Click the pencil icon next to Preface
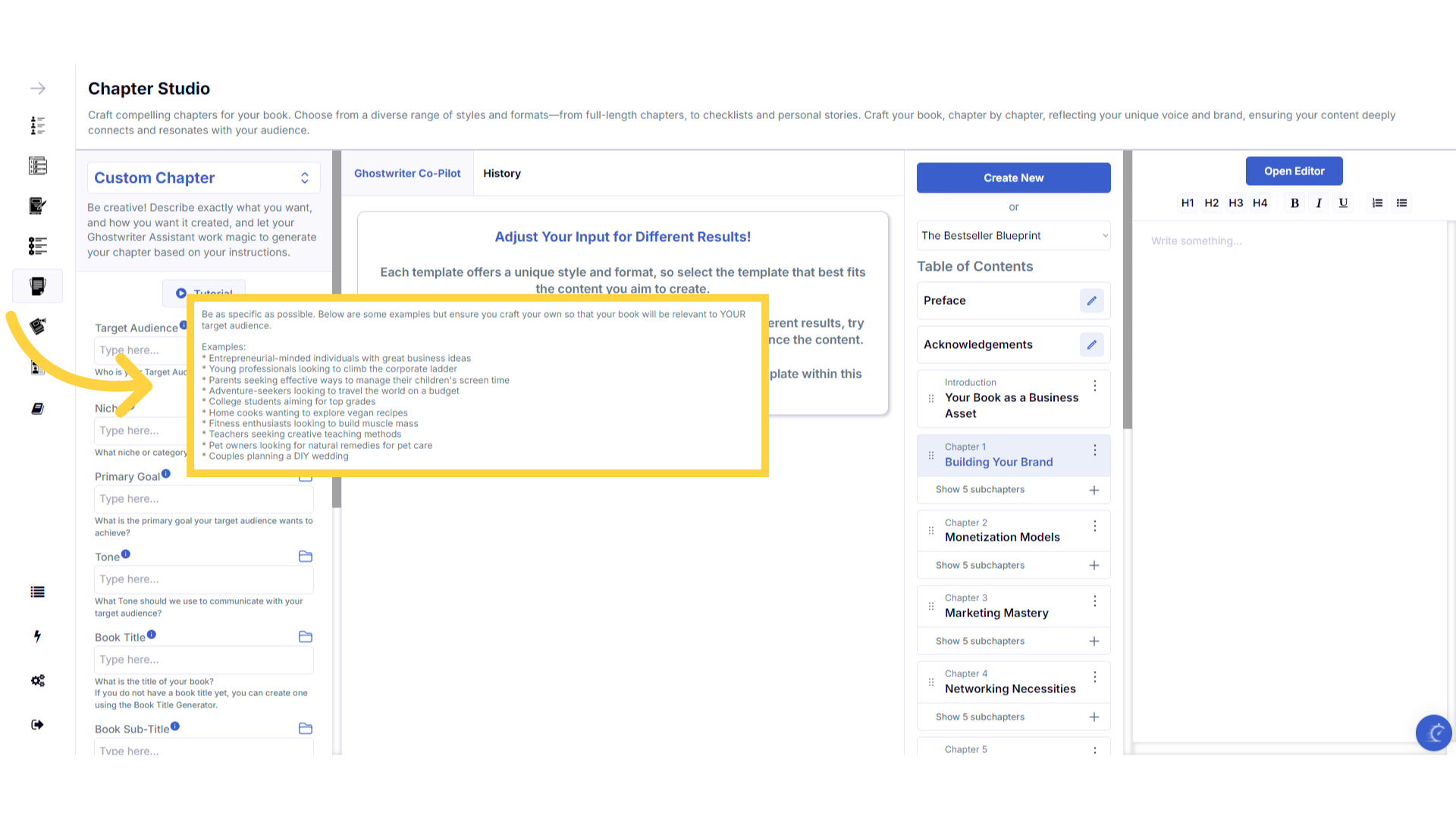 tap(1091, 301)
